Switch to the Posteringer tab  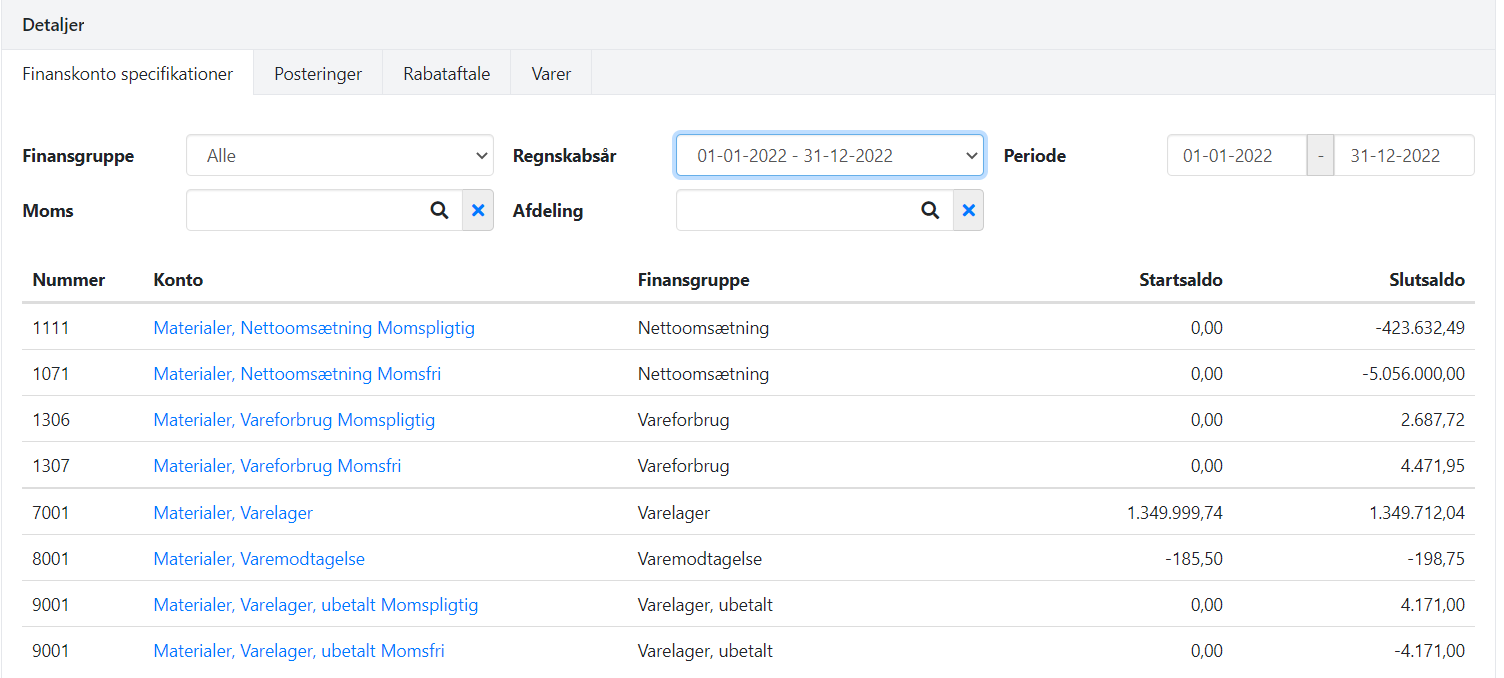(x=317, y=72)
